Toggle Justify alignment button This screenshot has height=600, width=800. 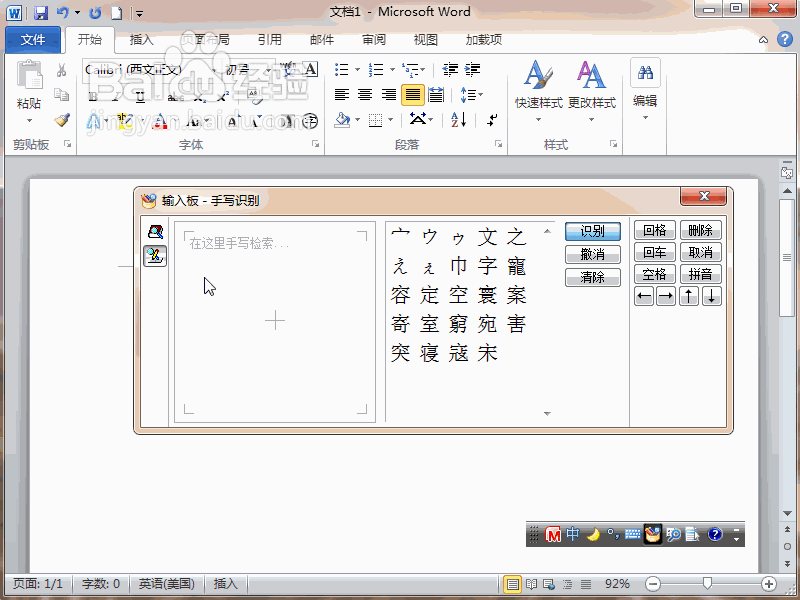tap(413, 95)
